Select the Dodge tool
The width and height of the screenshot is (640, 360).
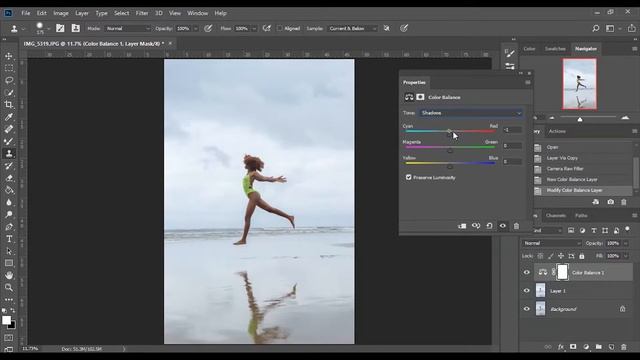pos(9,215)
